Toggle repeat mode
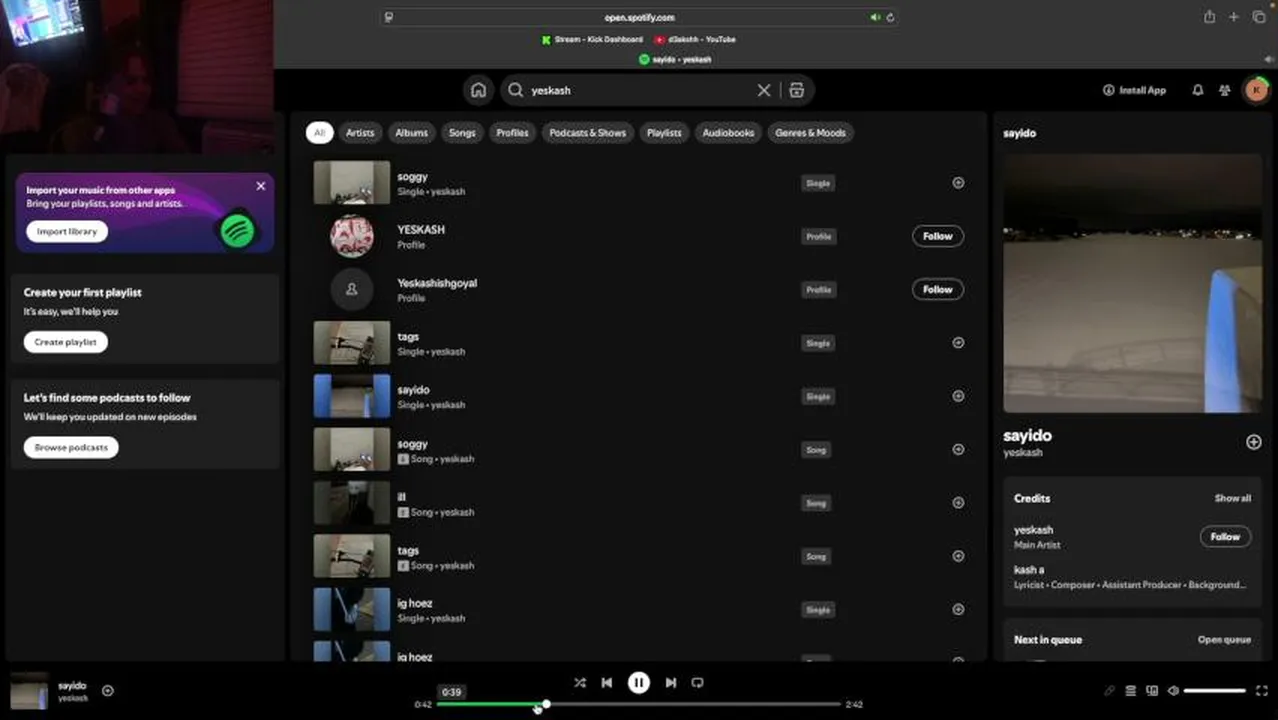The width and height of the screenshot is (1278, 720). [698, 683]
